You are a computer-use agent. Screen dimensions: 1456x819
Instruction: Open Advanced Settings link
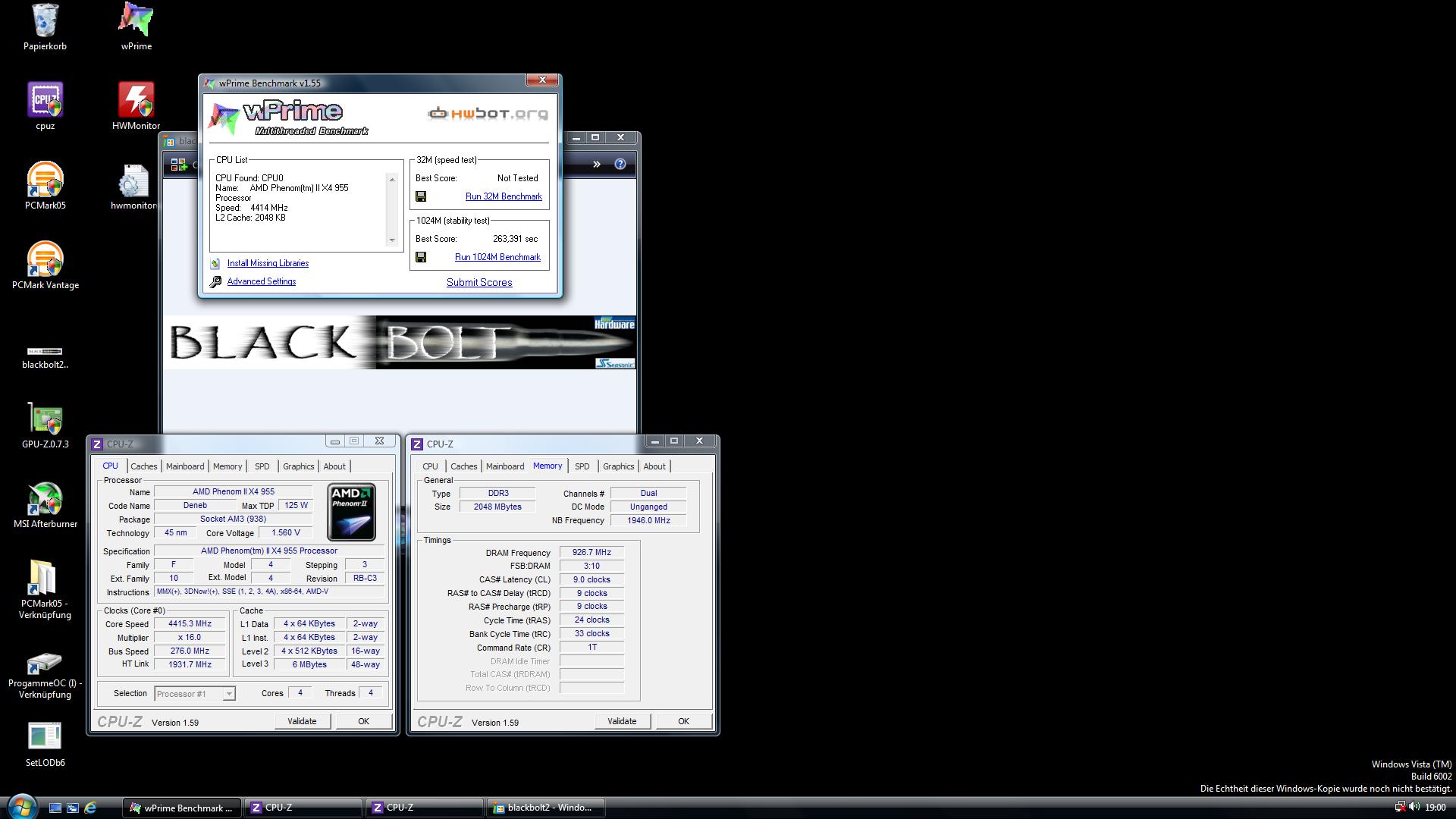pyautogui.click(x=262, y=281)
